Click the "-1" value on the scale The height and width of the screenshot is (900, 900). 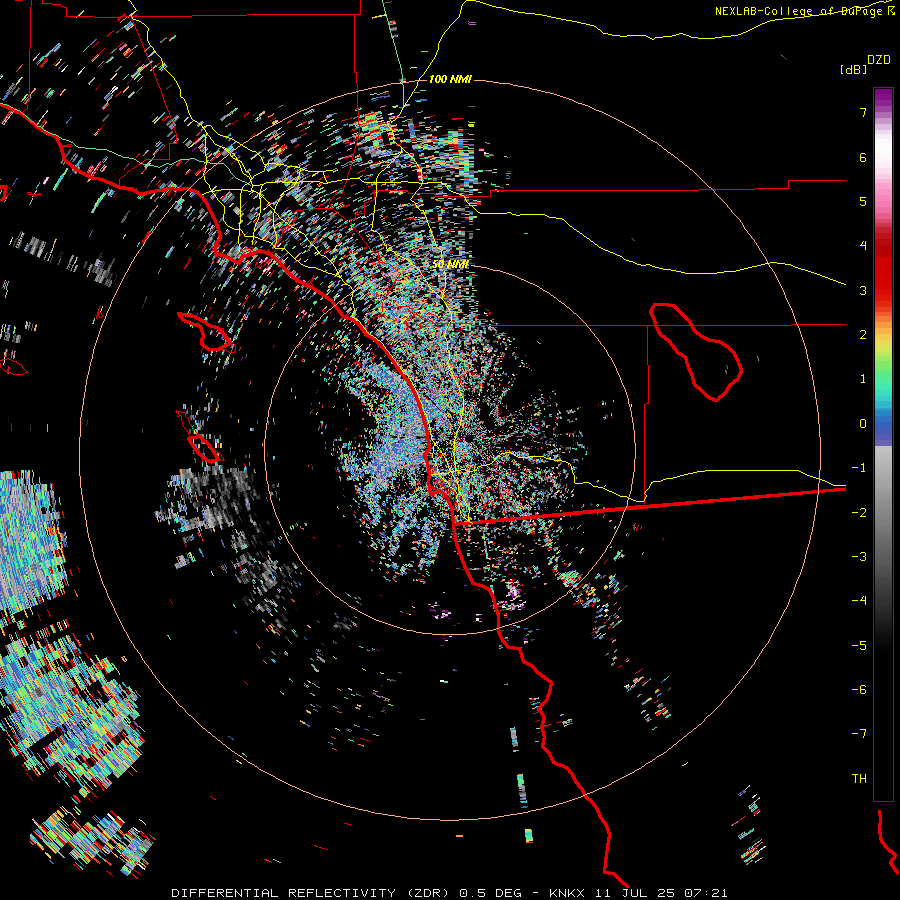(859, 468)
